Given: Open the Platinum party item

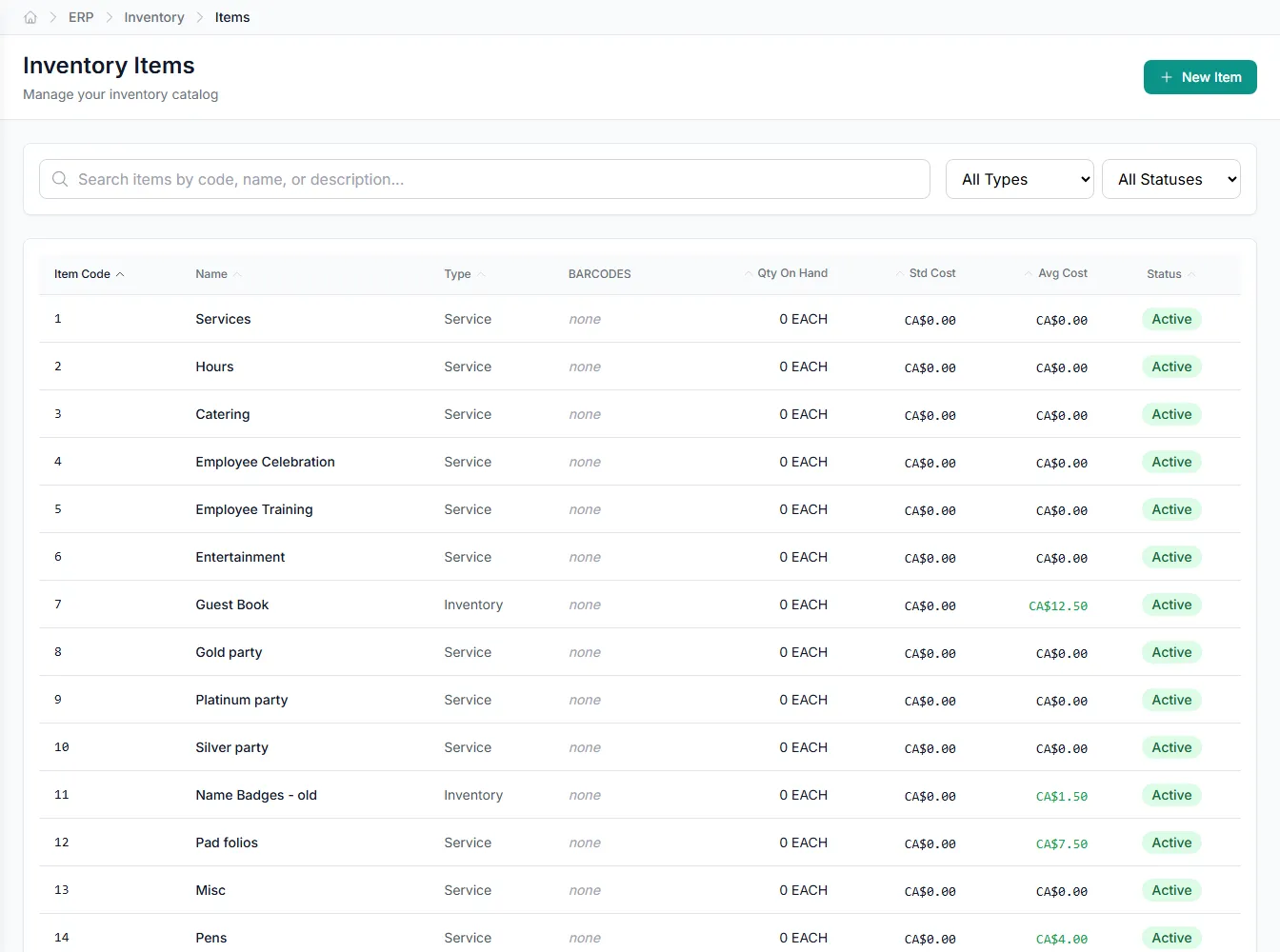Looking at the screenshot, I should pyautogui.click(x=242, y=700).
